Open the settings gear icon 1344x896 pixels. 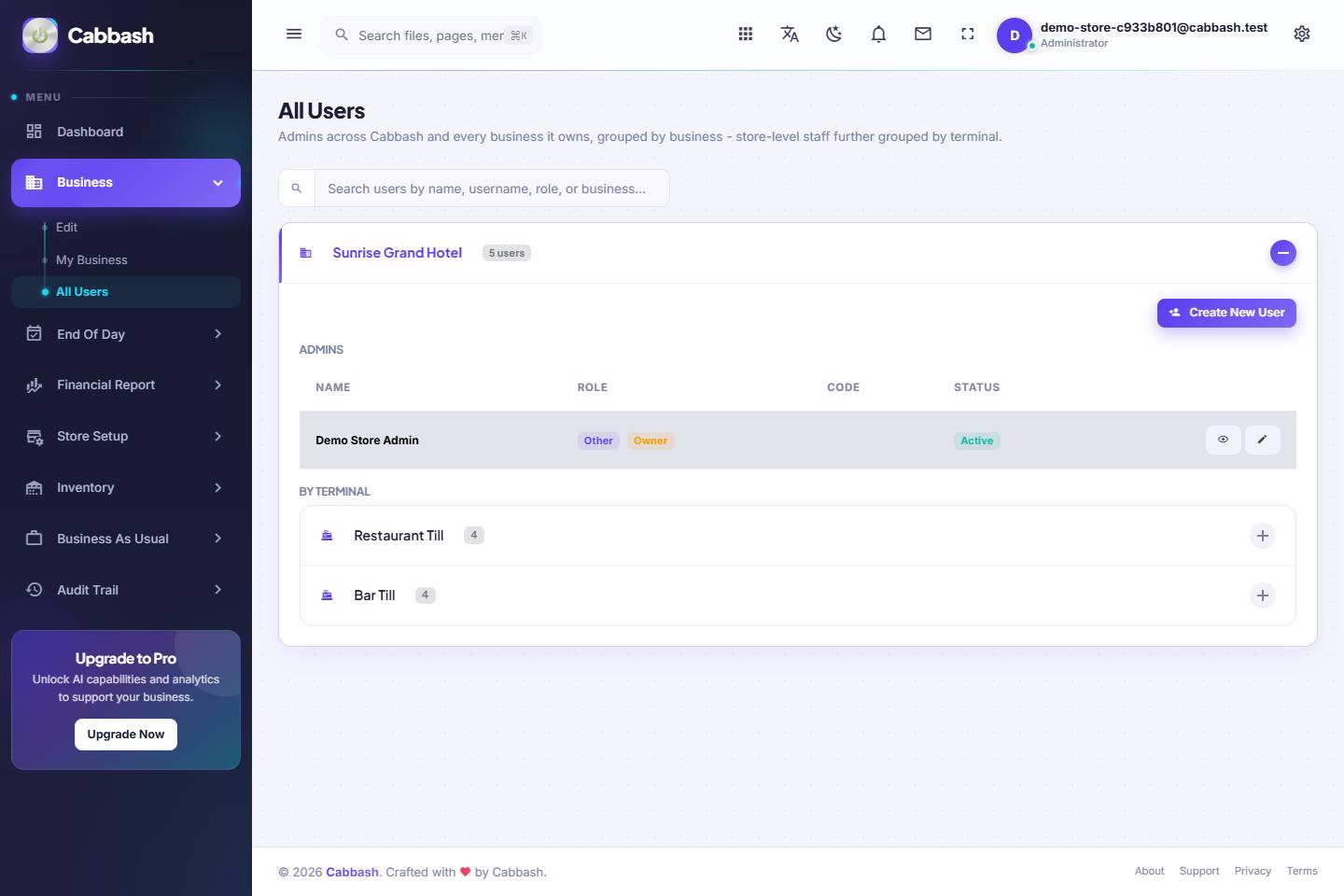tap(1302, 35)
